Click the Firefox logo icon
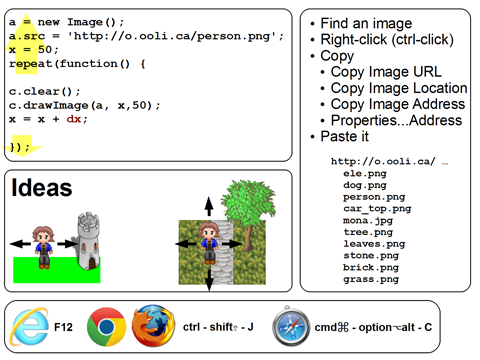 click(153, 326)
